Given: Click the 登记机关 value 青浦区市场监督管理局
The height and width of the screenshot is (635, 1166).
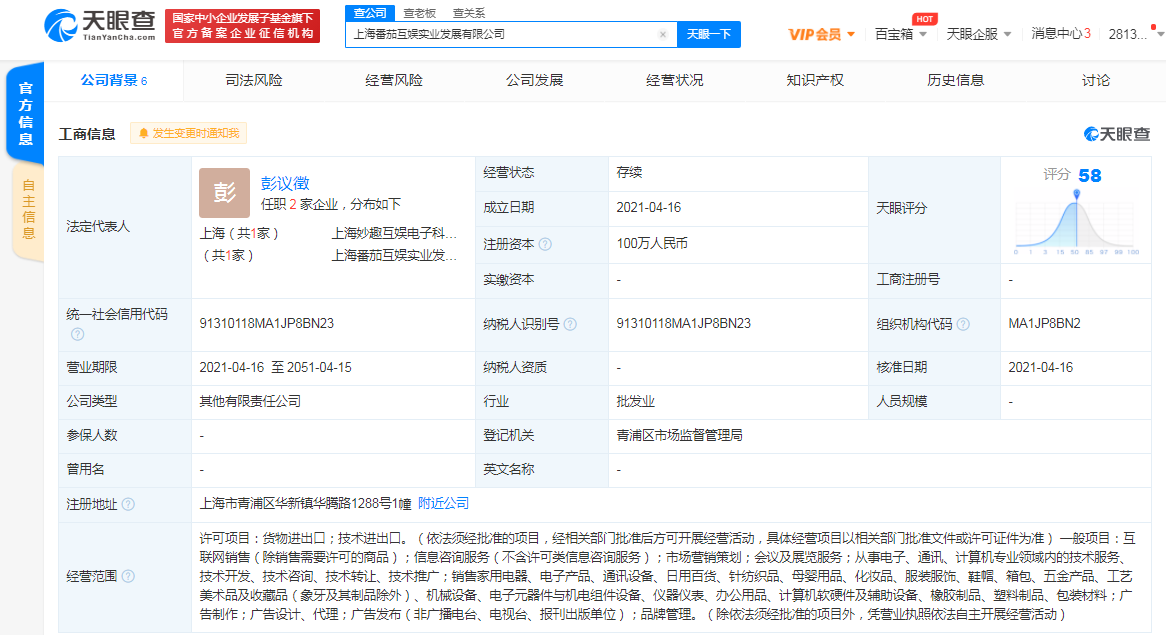Looking at the screenshot, I should tap(679, 436).
